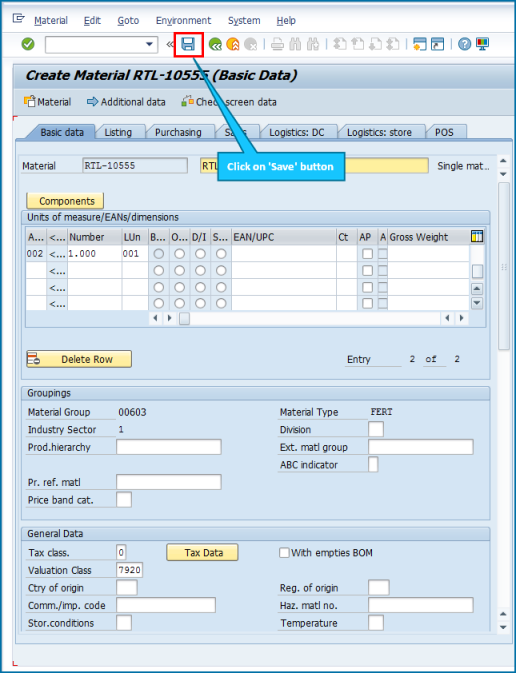The height and width of the screenshot is (673, 516).
Task: Click the green Enter checkmark icon
Action: pyautogui.click(x=28, y=44)
